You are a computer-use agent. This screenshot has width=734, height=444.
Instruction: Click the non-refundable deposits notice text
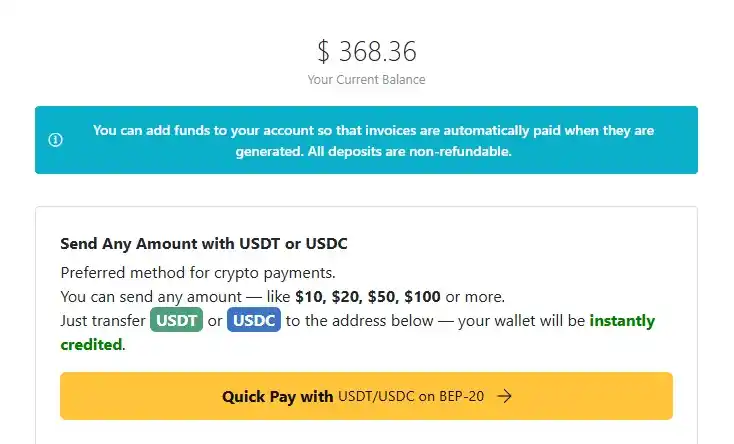click(x=410, y=151)
